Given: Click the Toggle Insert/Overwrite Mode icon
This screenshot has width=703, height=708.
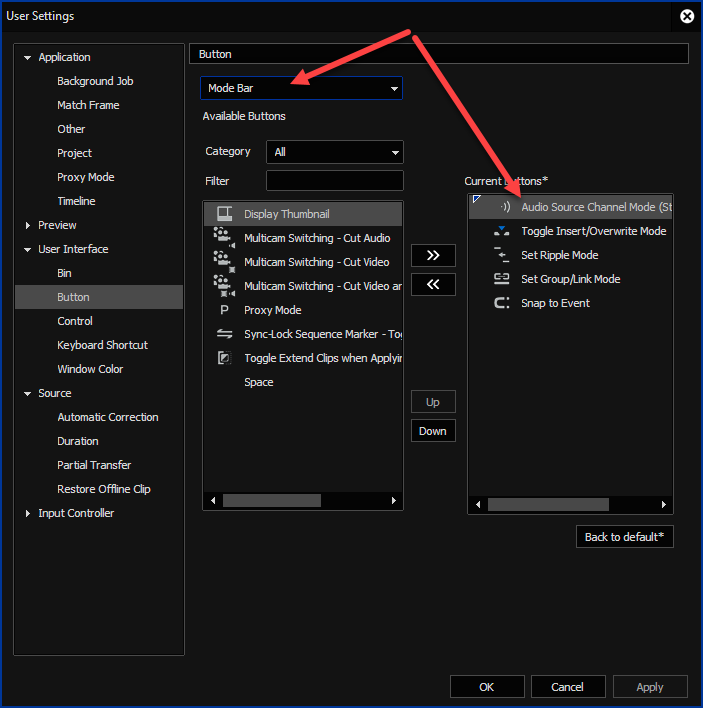Looking at the screenshot, I should 502,231.
